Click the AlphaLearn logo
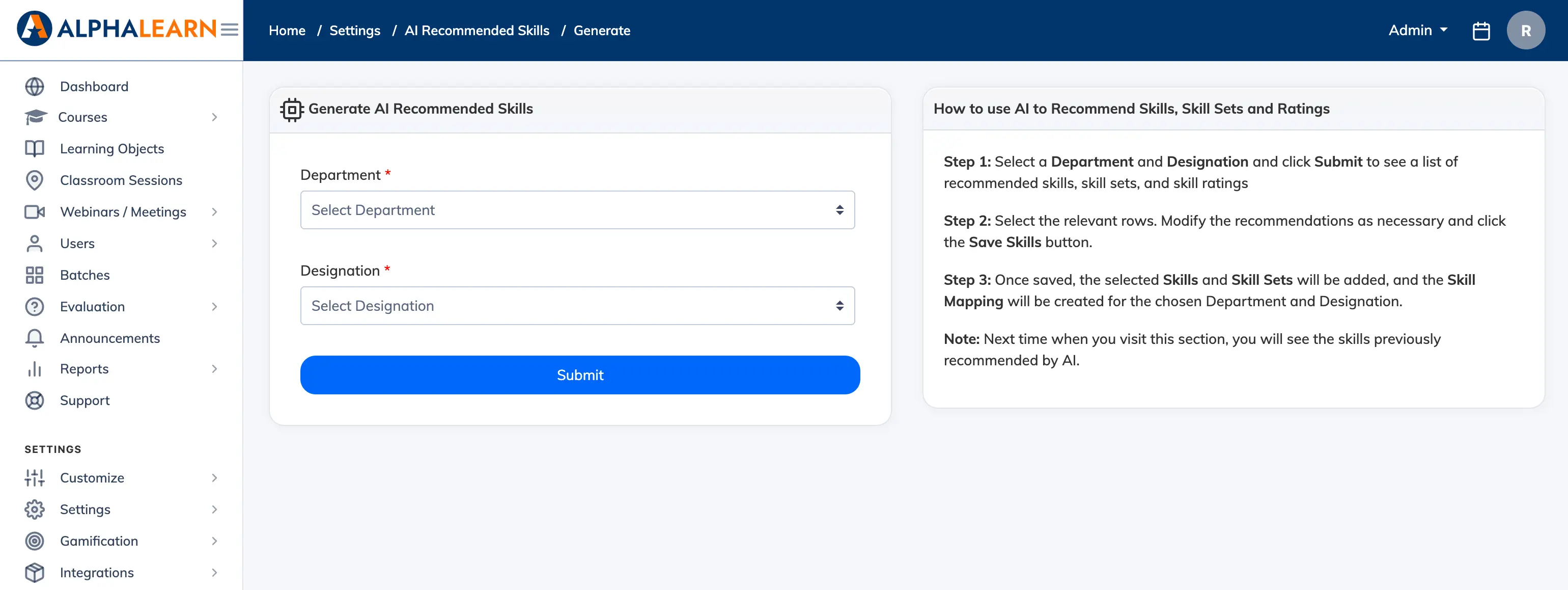The image size is (1568, 590). click(116, 29)
